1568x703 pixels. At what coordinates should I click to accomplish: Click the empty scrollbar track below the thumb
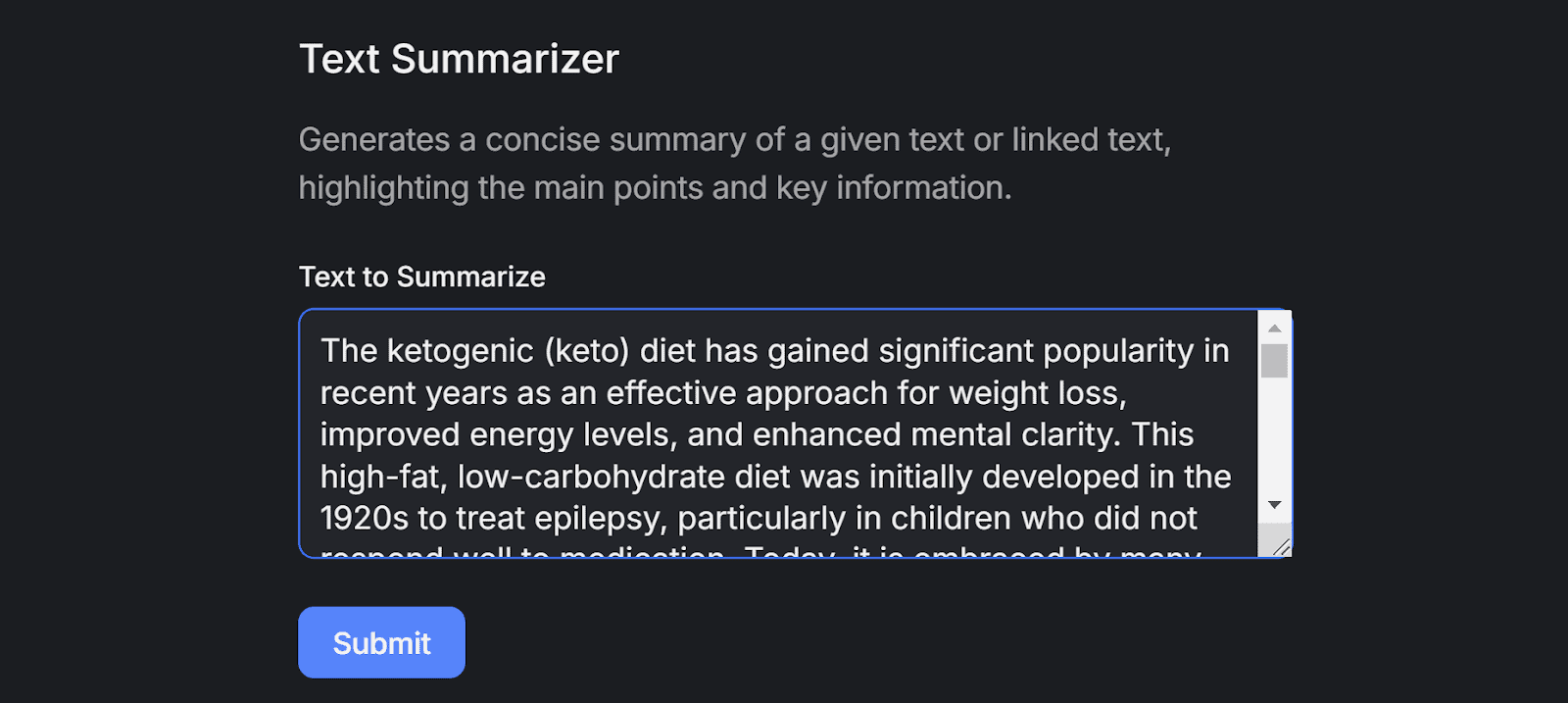point(1274,433)
